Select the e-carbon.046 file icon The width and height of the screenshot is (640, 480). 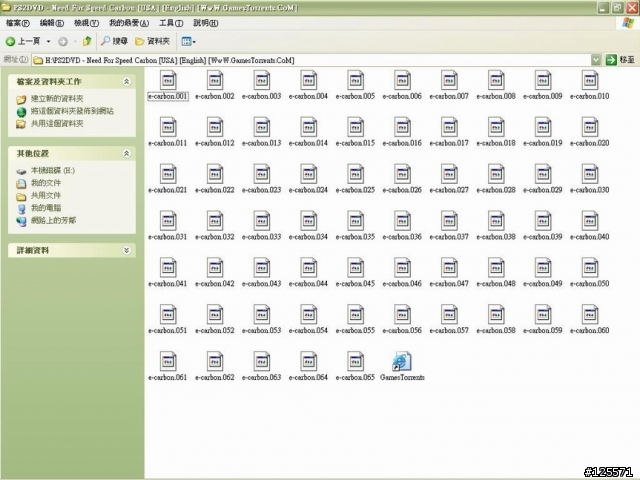pos(402,268)
